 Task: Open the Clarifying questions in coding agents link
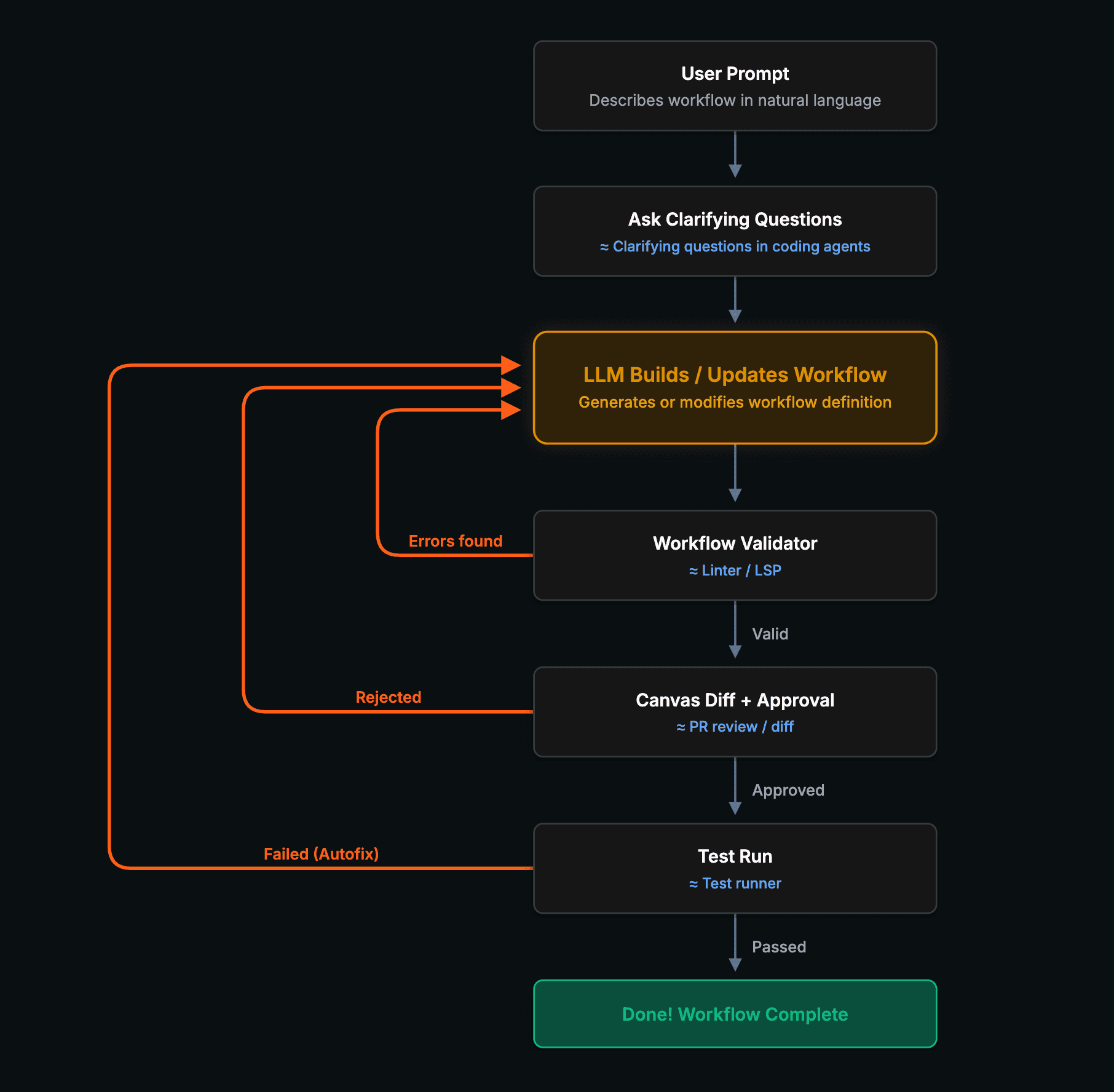735,246
